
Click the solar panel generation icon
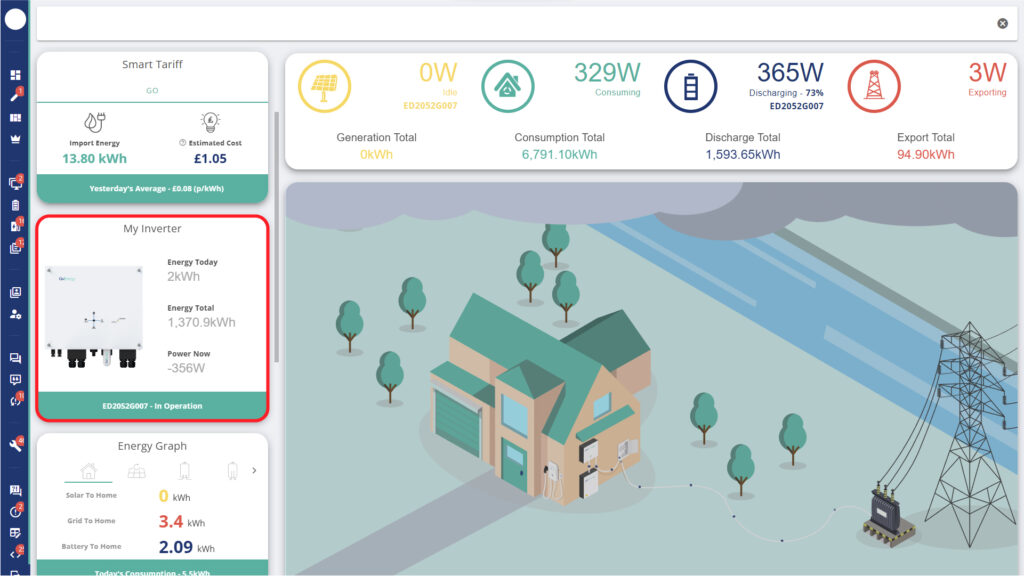point(324,87)
